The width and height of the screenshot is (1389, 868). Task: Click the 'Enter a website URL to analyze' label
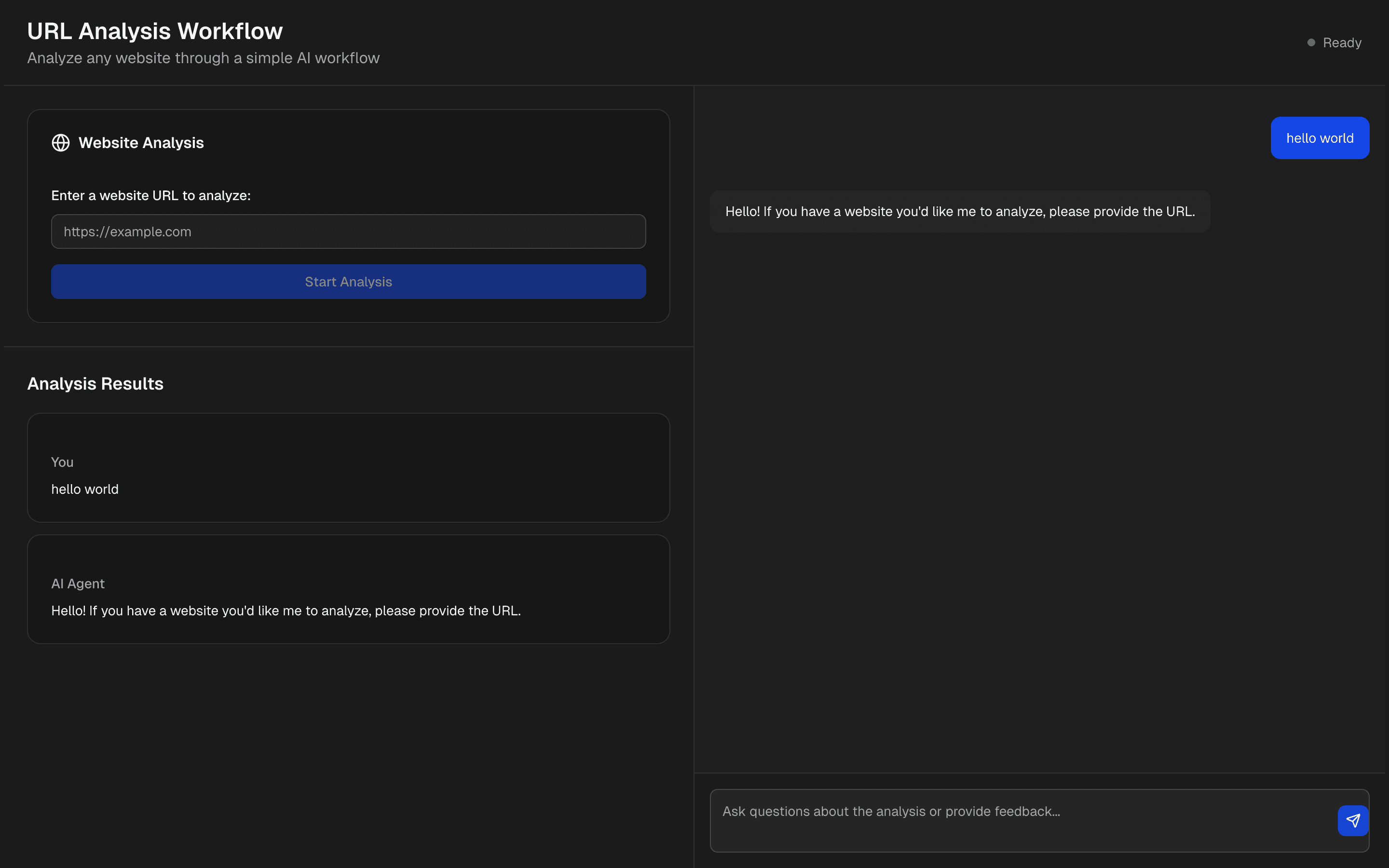coord(151,196)
